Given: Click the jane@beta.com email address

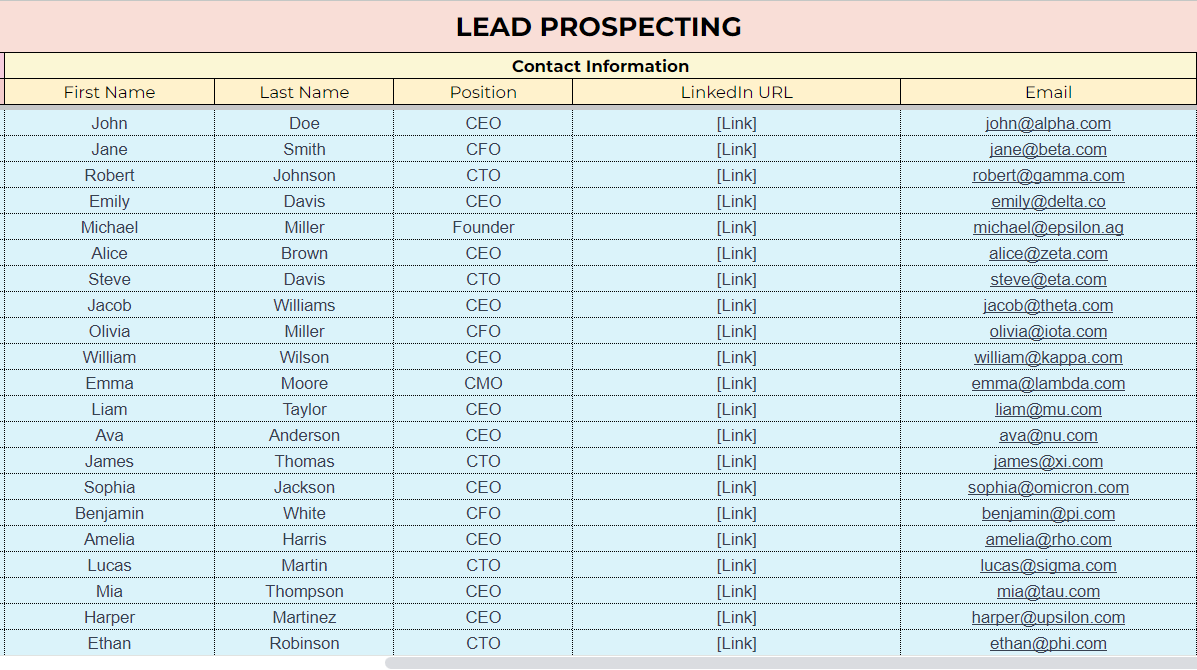Looking at the screenshot, I should coord(1048,150).
